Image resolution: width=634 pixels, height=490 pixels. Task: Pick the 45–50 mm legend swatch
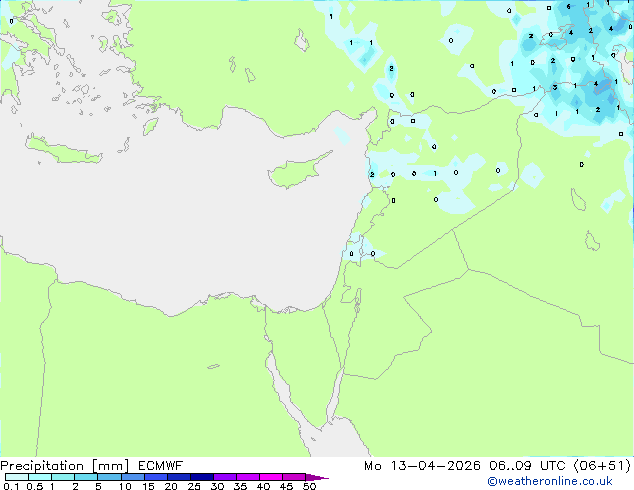294,477
